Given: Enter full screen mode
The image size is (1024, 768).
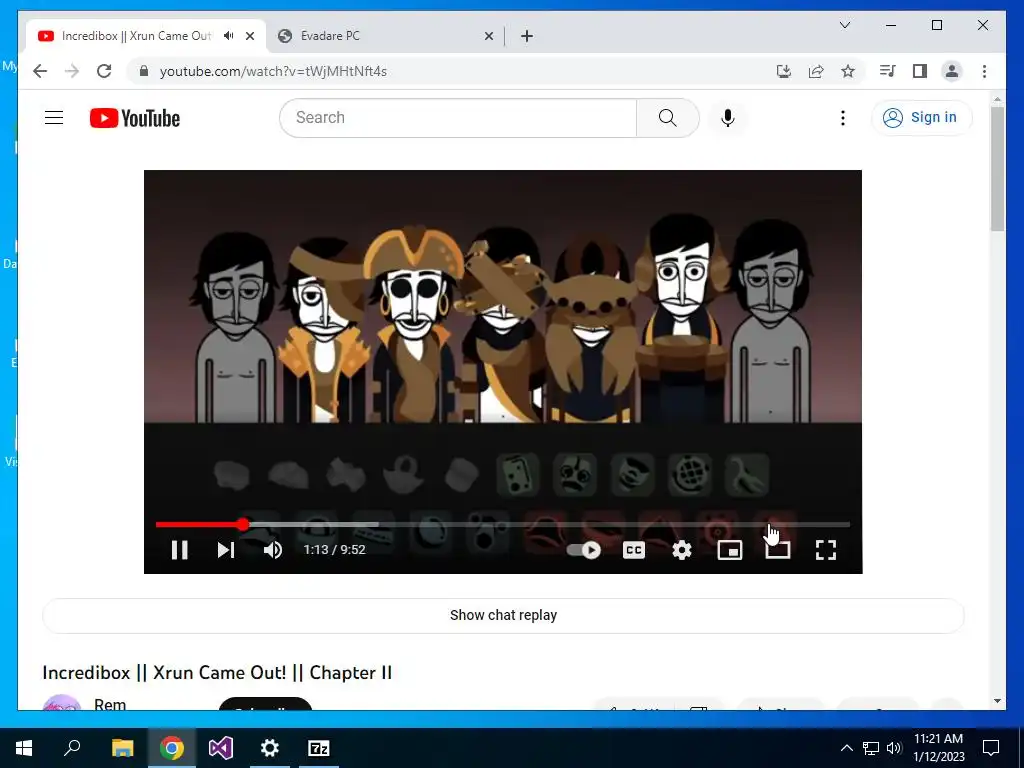Looking at the screenshot, I should 825,550.
